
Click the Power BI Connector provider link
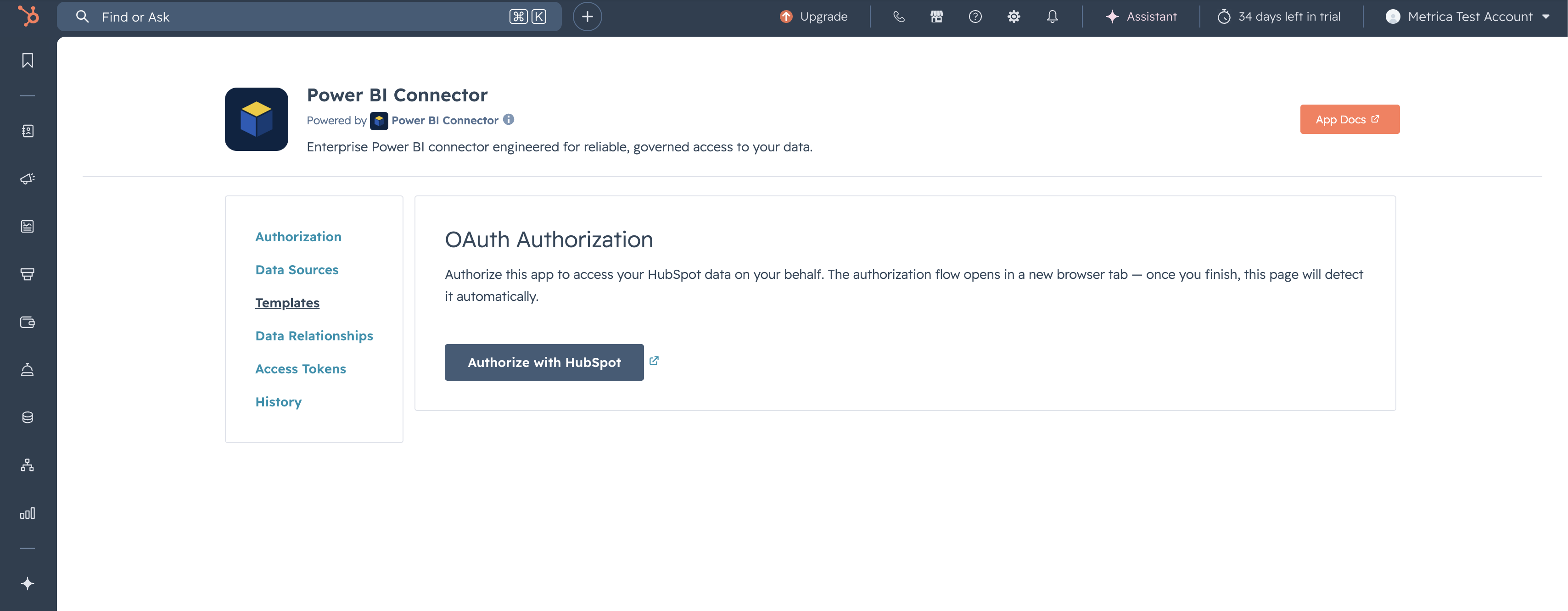(444, 121)
